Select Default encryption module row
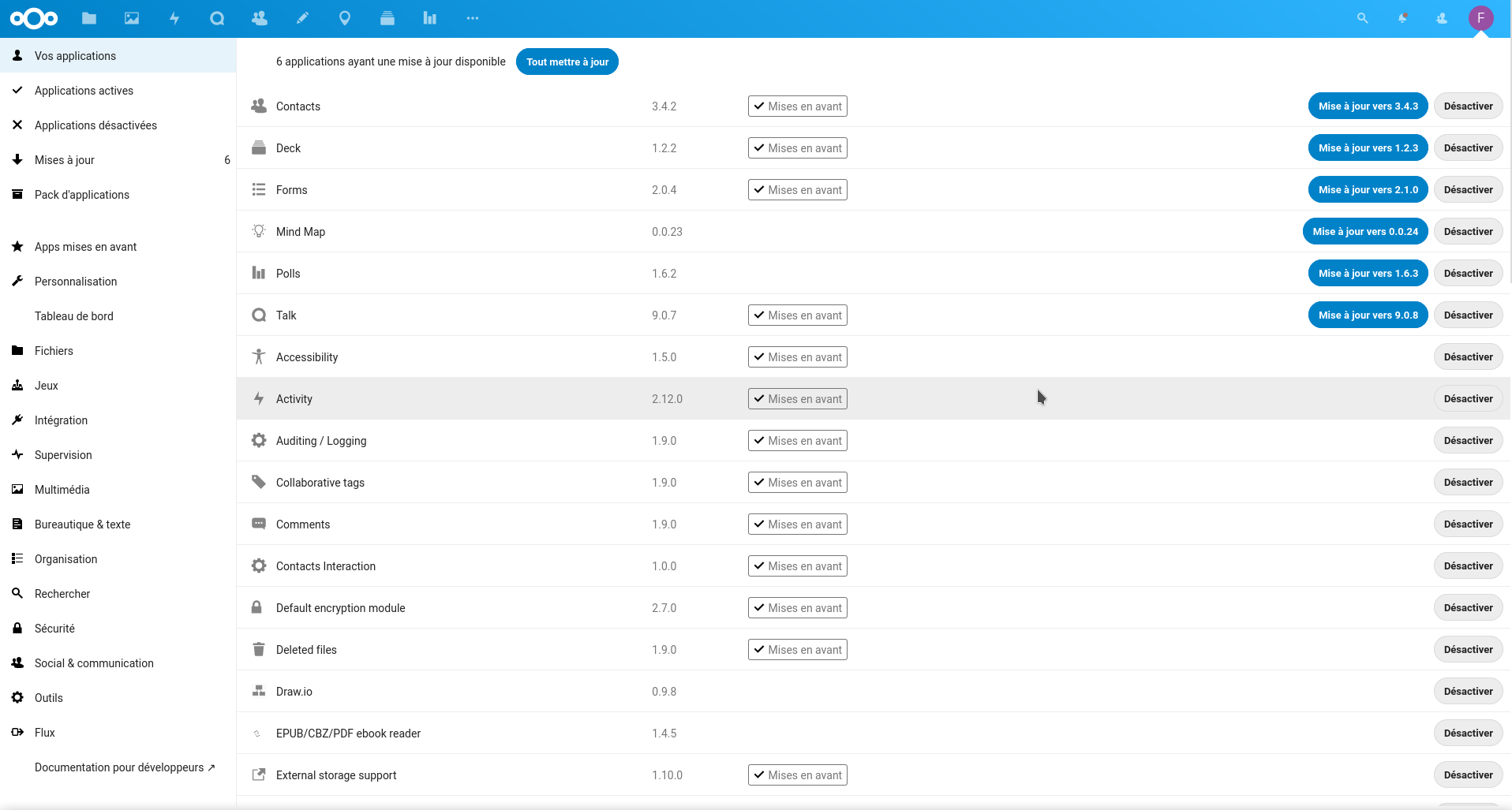 (x=874, y=607)
